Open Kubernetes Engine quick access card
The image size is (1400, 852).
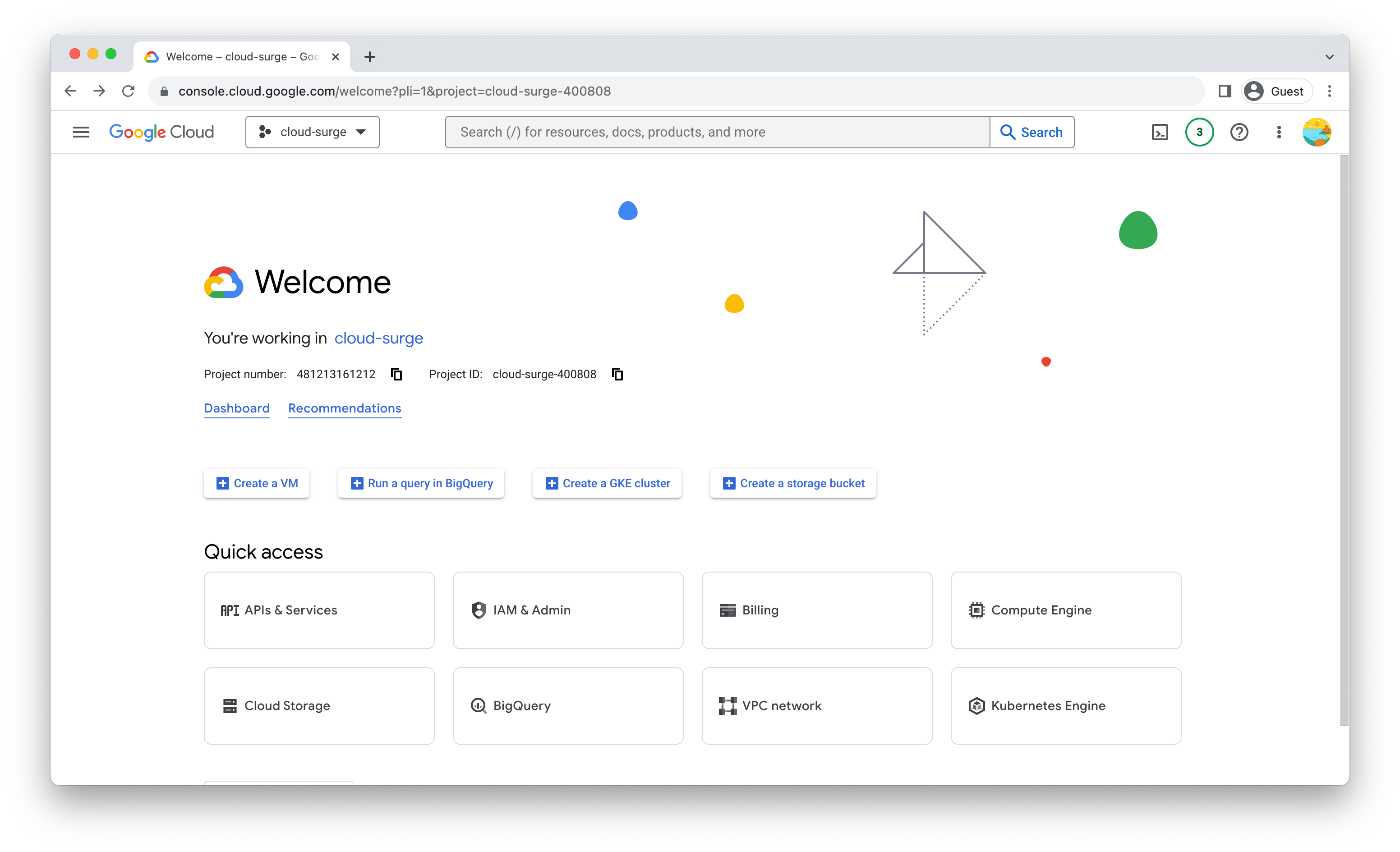click(1066, 705)
